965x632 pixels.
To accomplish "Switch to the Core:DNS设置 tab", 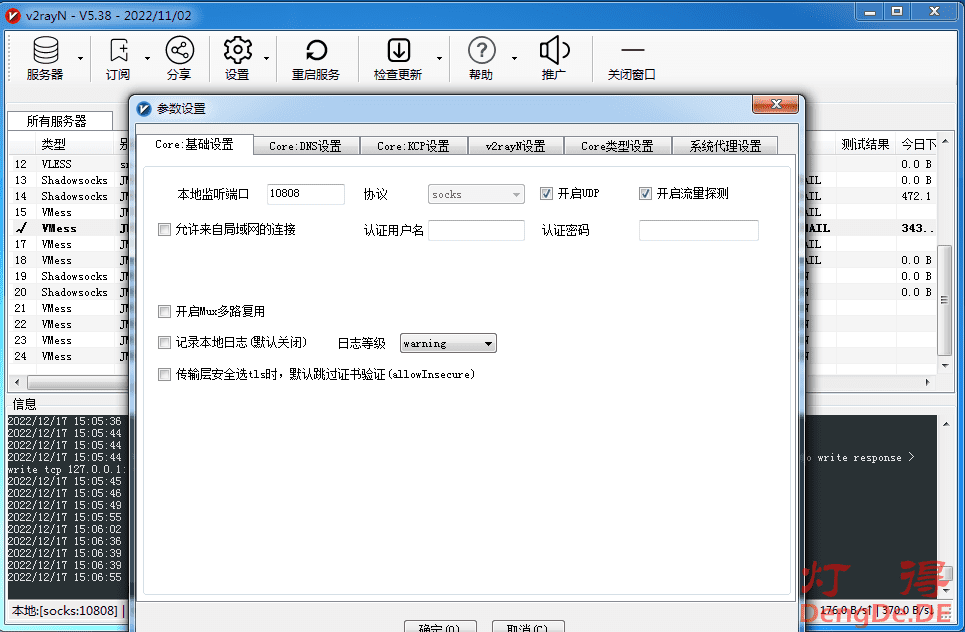I will tap(305, 146).
